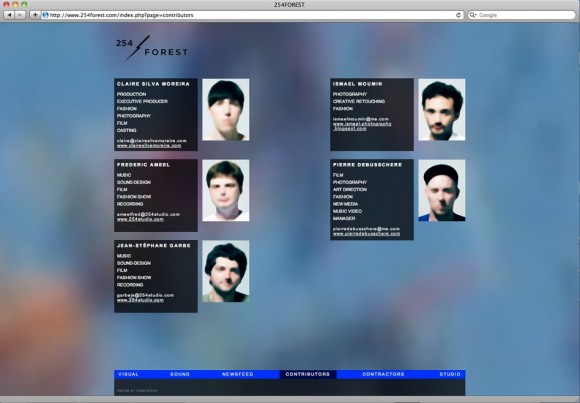Click the address bar URL field

tap(253, 15)
